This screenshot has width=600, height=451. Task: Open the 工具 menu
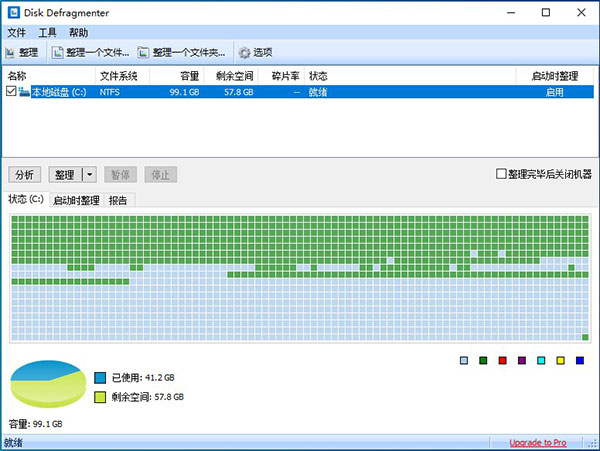48,32
